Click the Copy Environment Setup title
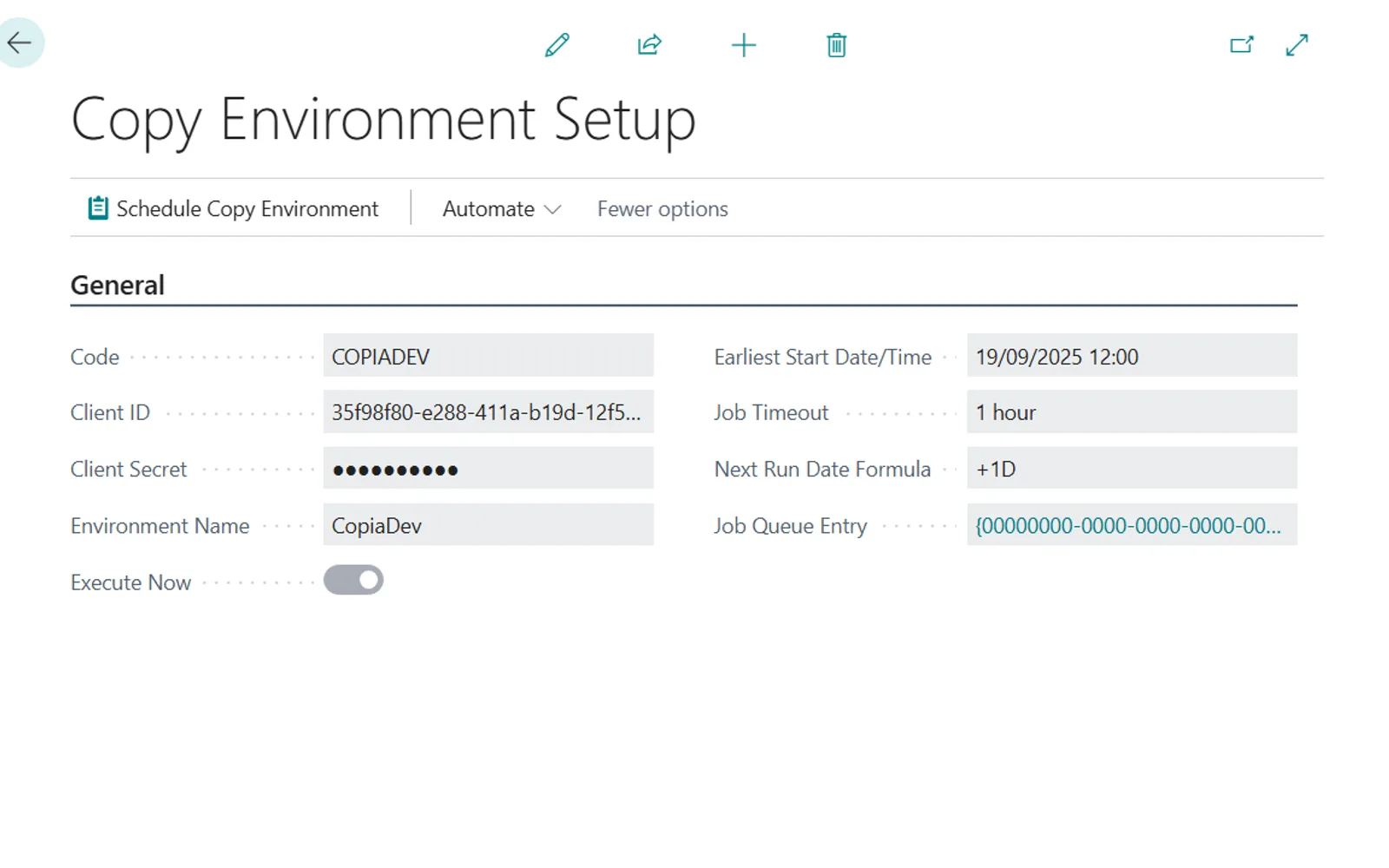The height and width of the screenshot is (868, 1389). 383,120
